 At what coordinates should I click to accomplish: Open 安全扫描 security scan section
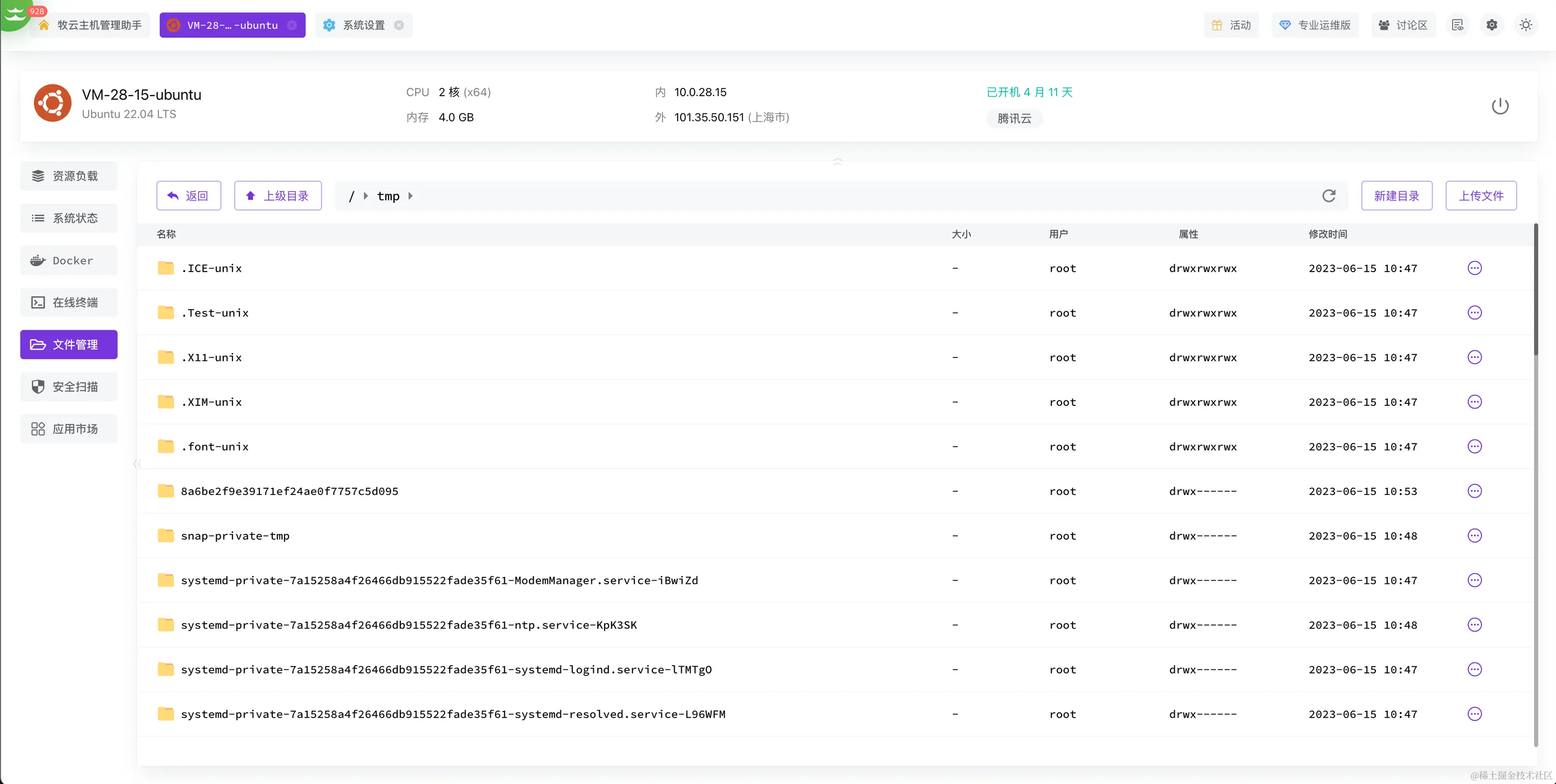click(x=69, y=386)
